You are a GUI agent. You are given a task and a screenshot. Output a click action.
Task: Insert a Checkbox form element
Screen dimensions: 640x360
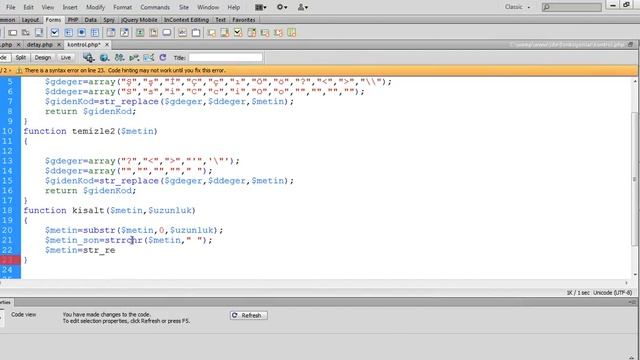tap(55, 33)
